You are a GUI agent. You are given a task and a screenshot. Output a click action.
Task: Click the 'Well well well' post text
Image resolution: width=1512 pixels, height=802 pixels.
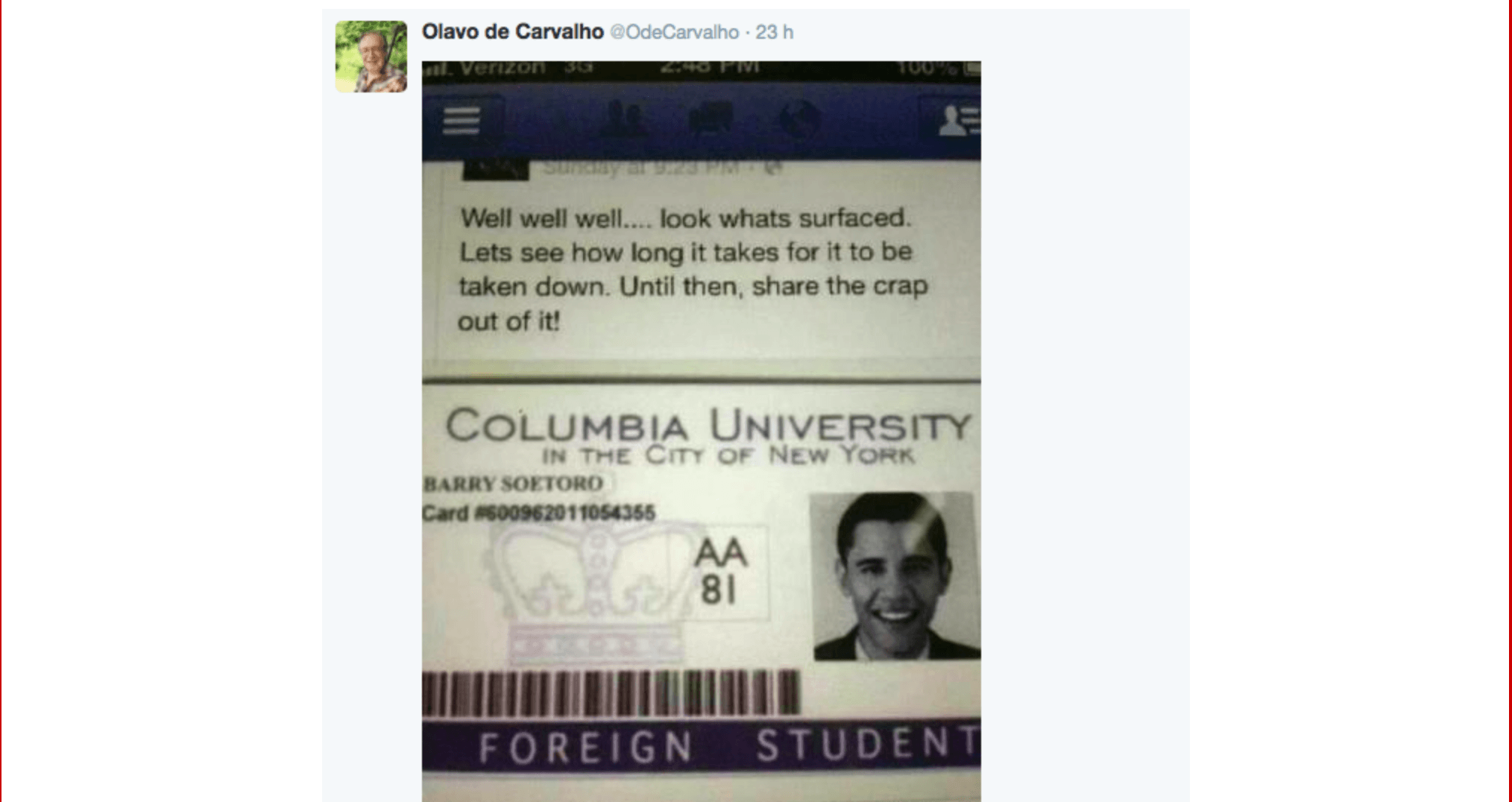click(x=693, y=269)
